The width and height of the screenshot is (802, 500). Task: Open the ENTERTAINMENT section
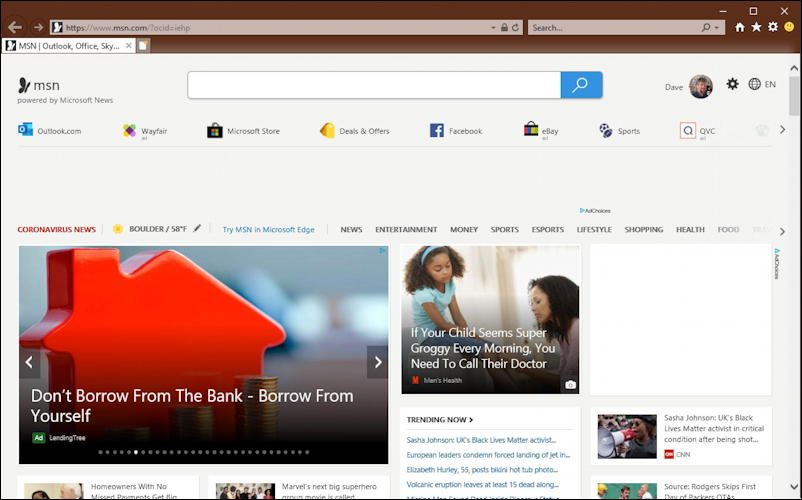[406, 230]
